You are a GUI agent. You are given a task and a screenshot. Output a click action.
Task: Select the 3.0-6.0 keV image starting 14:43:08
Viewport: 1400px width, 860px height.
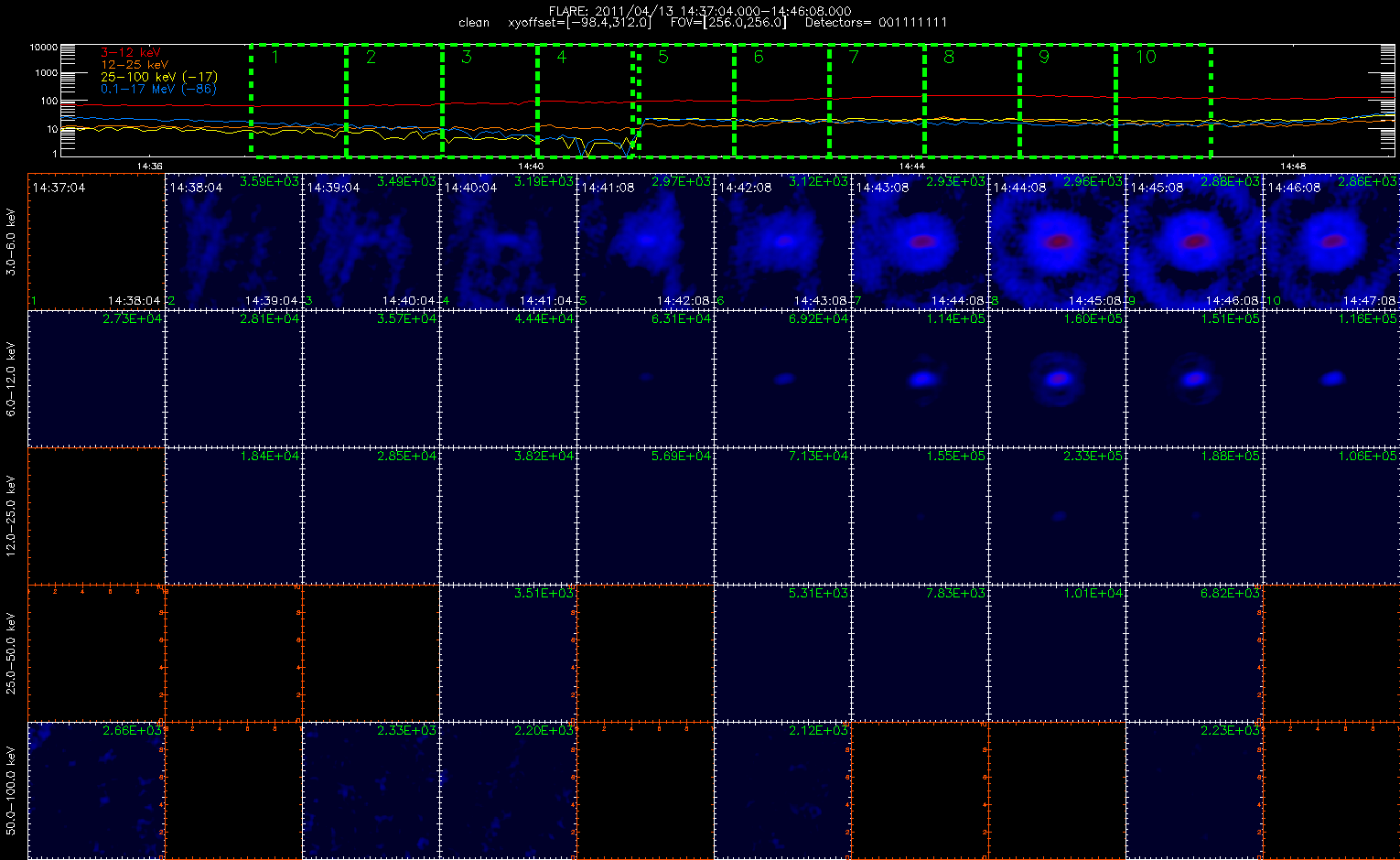(x=920, y=241)
